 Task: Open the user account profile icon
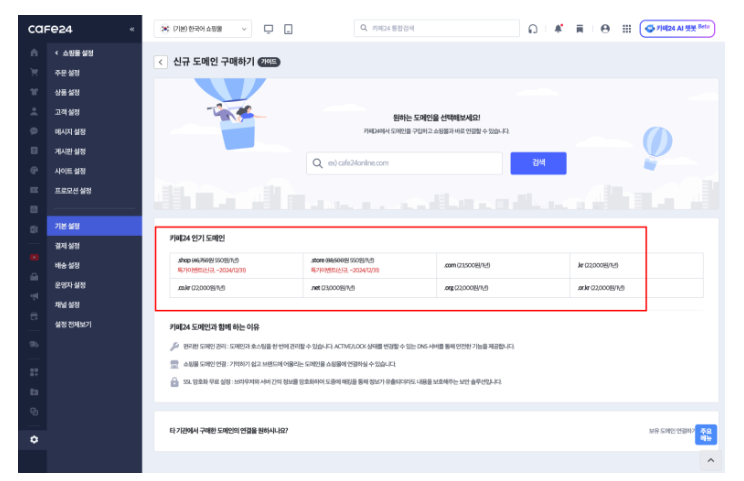point(605,29)
